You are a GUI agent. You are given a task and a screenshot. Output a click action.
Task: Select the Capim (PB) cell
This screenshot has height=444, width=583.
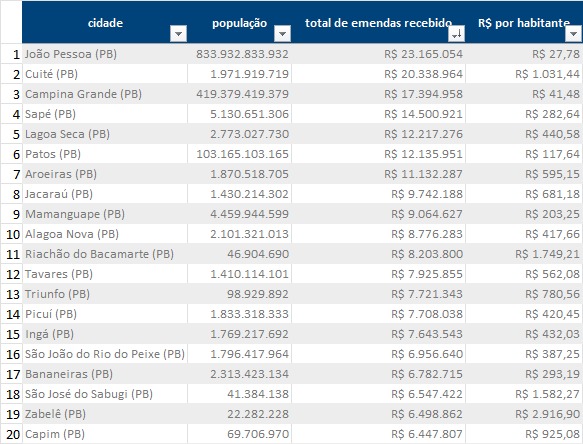(x=105, y=434)
